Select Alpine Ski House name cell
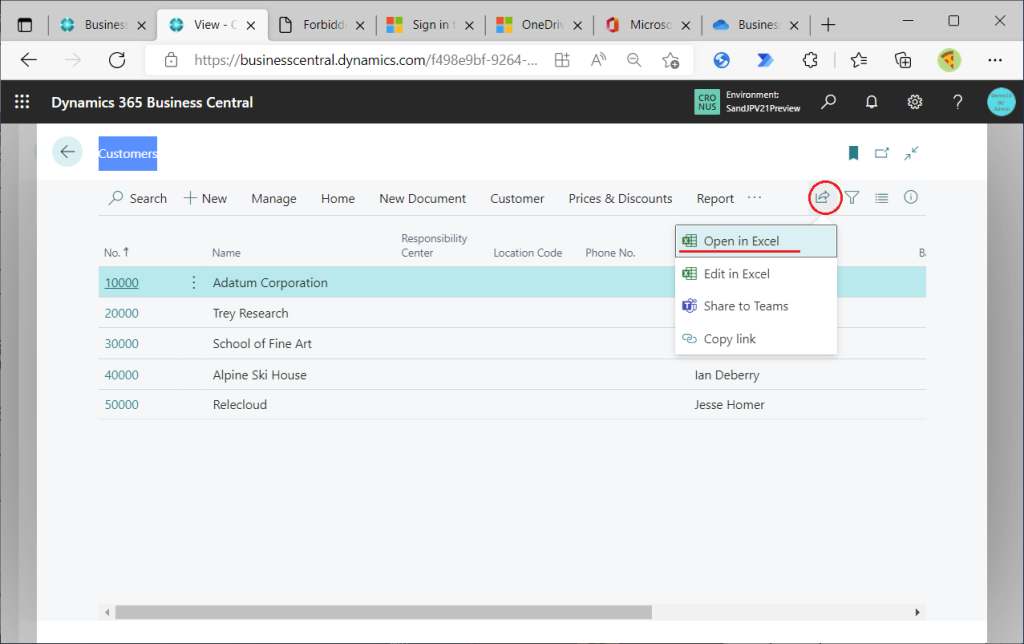 [259, 375]
